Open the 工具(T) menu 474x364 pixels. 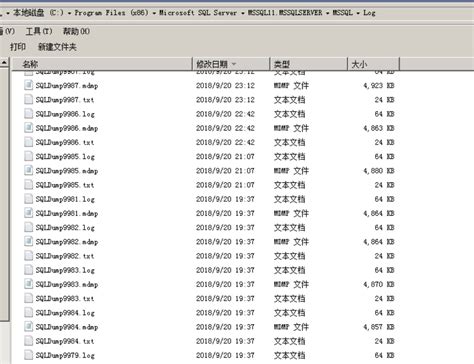coord(39,31)
